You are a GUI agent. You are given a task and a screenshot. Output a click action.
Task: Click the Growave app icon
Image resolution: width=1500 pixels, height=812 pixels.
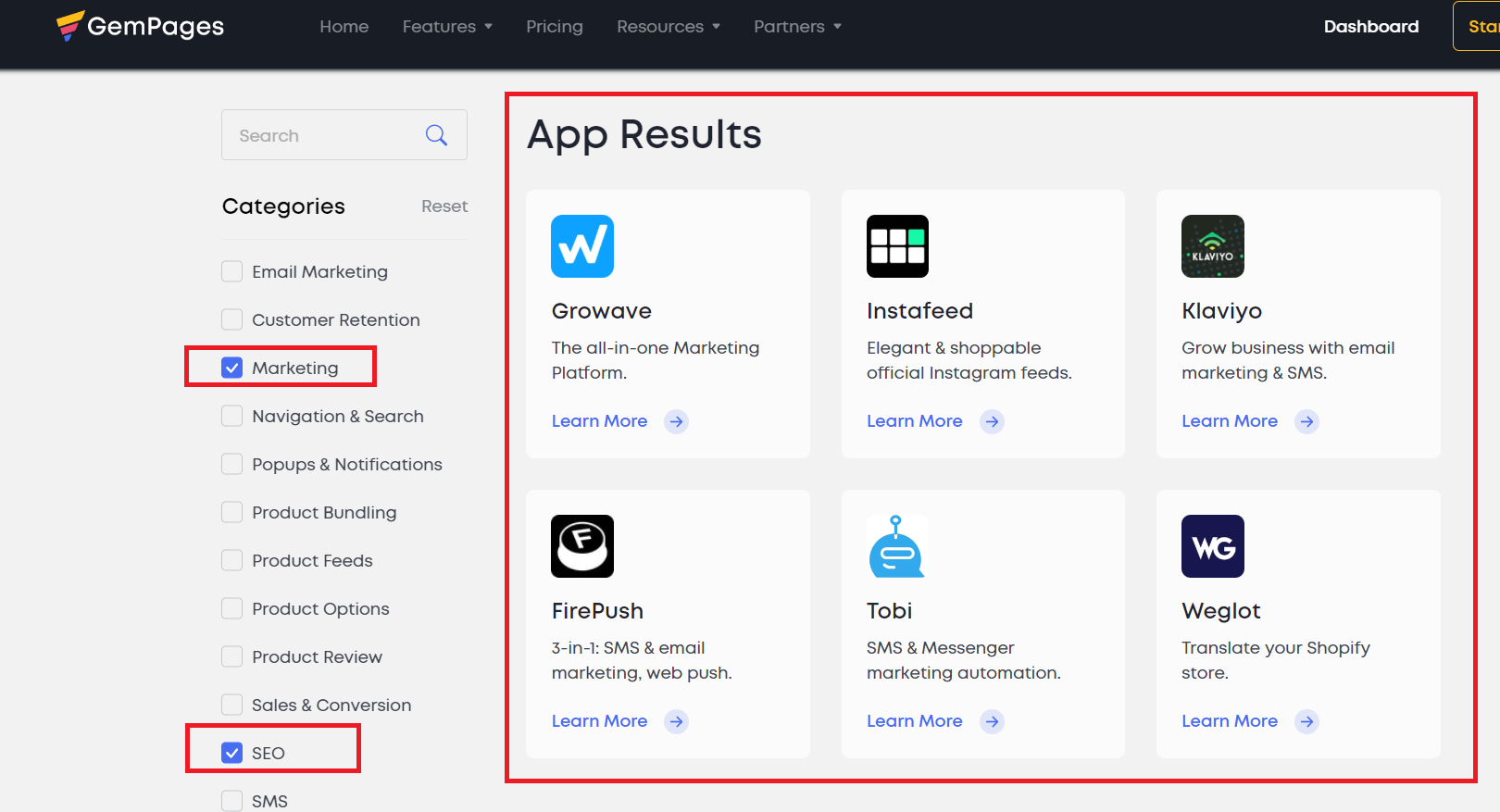(x=582, y=246)
